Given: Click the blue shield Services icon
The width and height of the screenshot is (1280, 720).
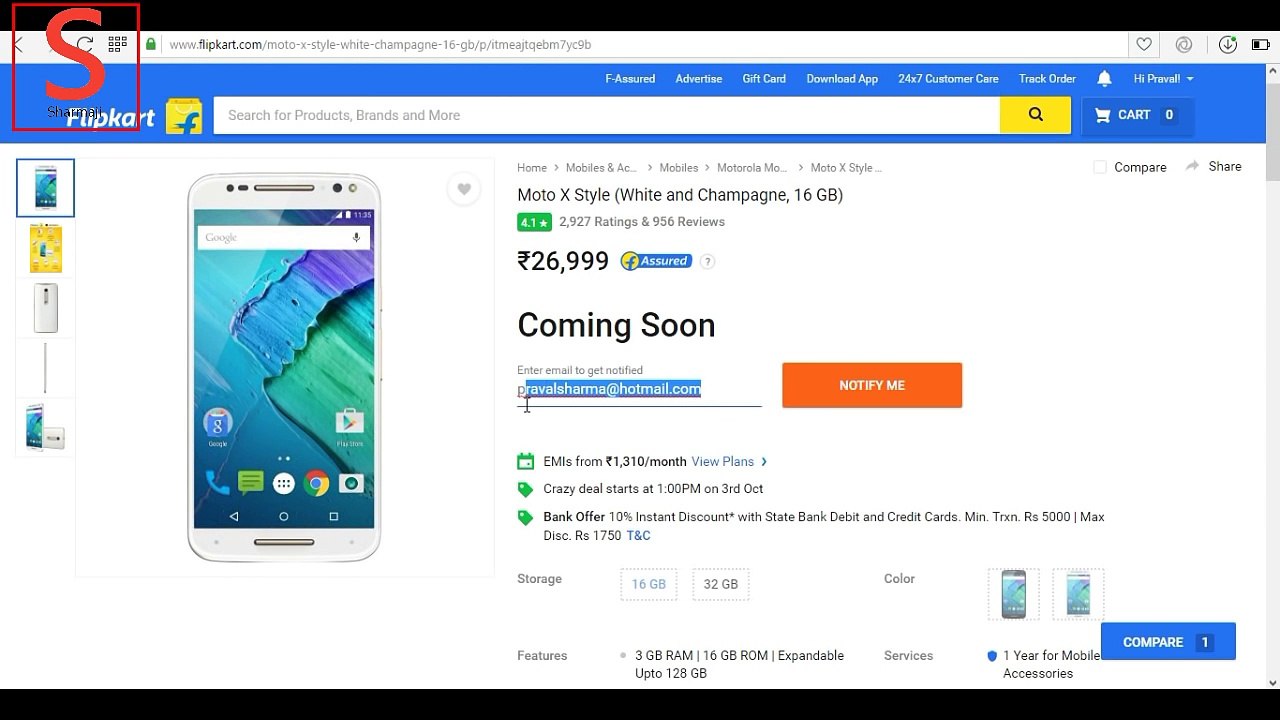Looking at the screenshot, I should coord(992,656).
